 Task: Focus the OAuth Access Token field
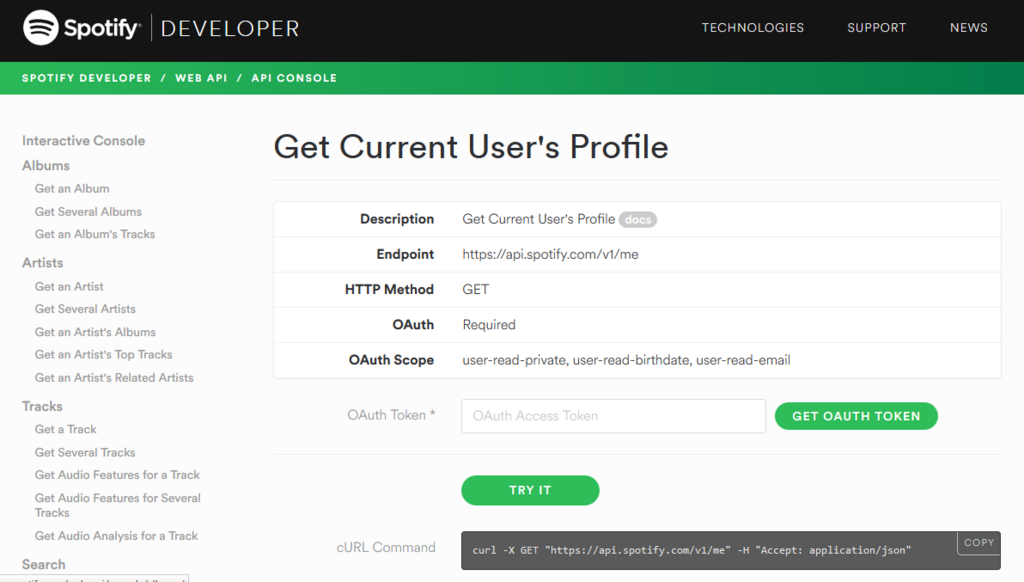613,416
